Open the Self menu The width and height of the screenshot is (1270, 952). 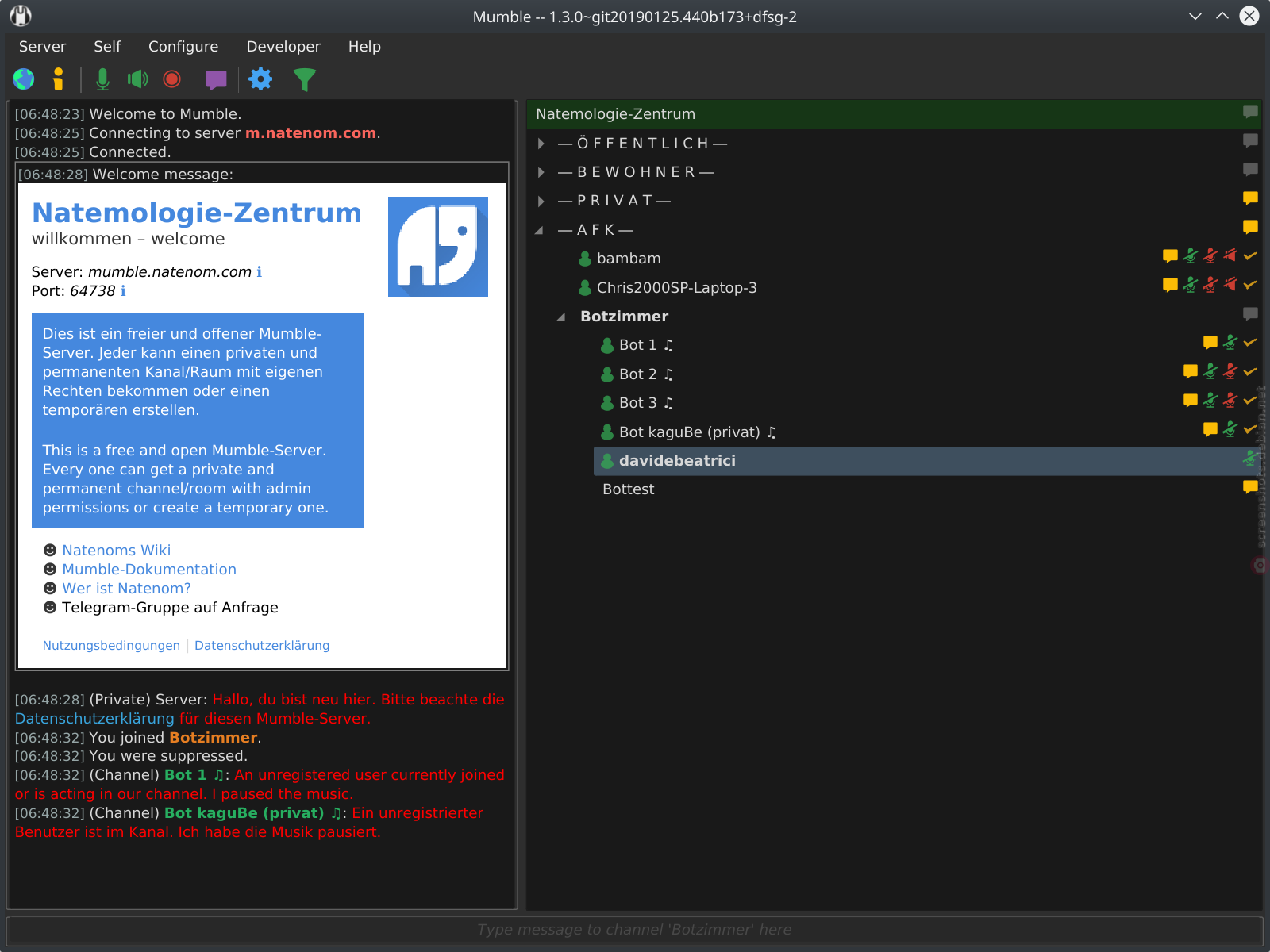coord(107,47)
